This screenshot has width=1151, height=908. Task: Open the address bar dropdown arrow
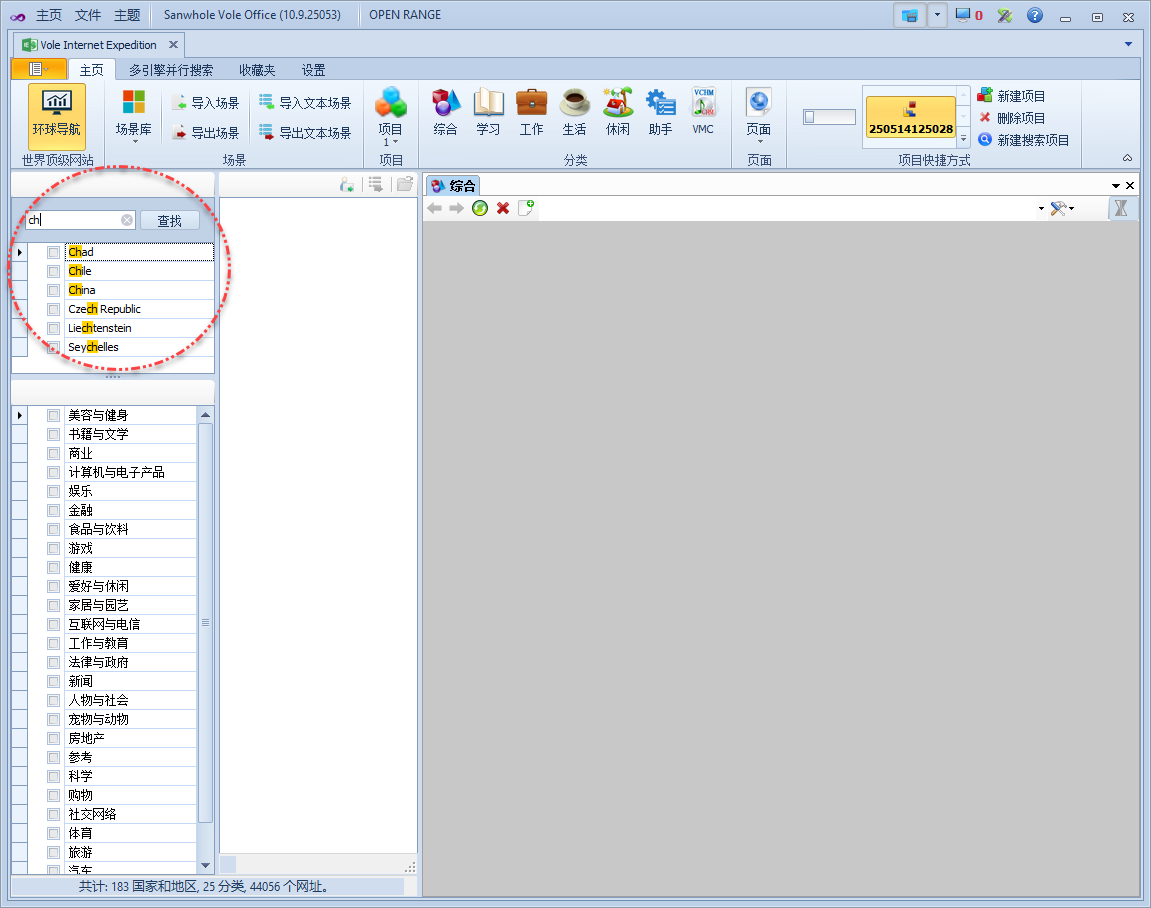coord(1041,208)
